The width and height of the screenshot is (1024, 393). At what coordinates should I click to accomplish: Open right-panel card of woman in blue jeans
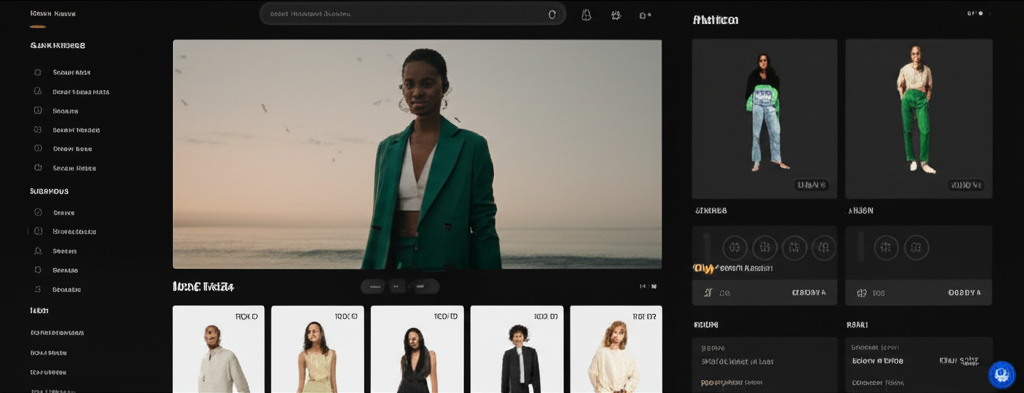tap(765, 119)
